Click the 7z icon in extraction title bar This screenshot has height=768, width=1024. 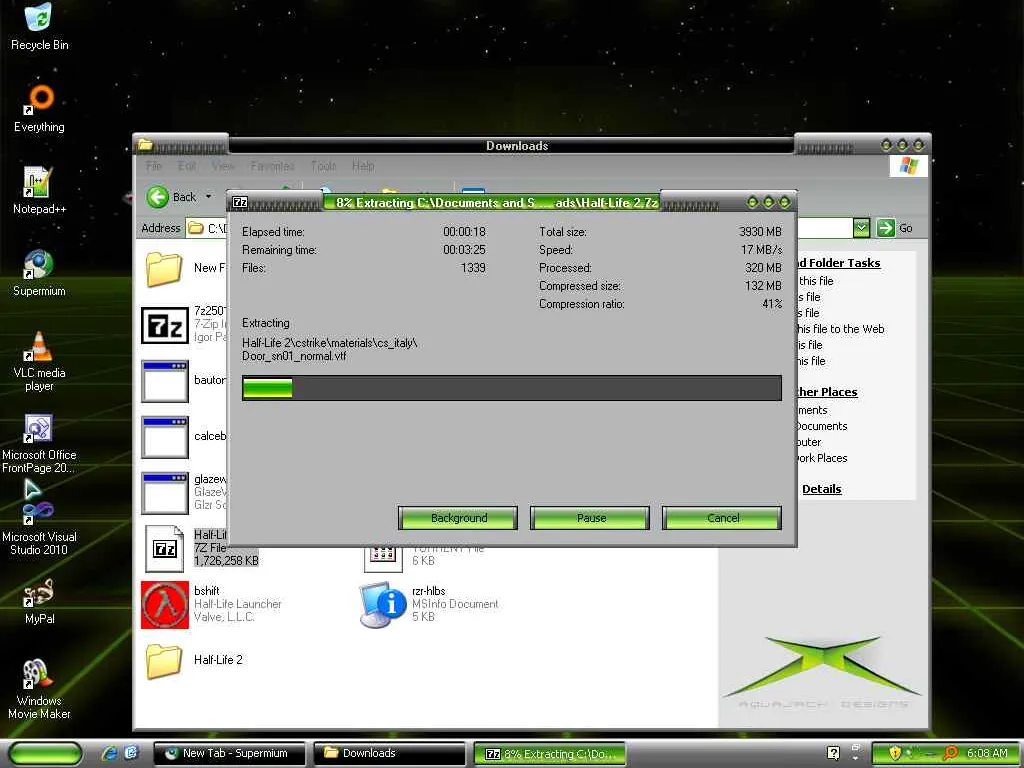coord(240,202)
